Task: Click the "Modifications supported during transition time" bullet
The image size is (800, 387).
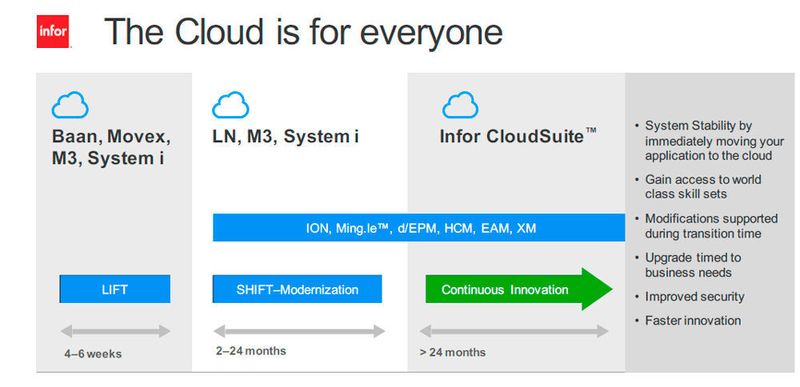Action: (707, 226)
